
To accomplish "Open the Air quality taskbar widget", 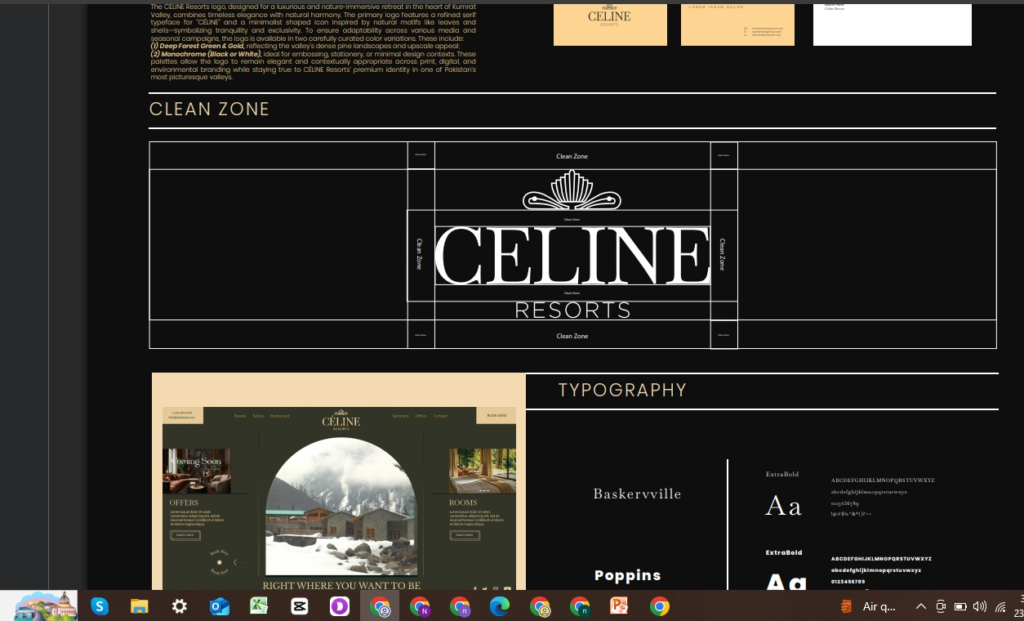I will pos(870,606).
